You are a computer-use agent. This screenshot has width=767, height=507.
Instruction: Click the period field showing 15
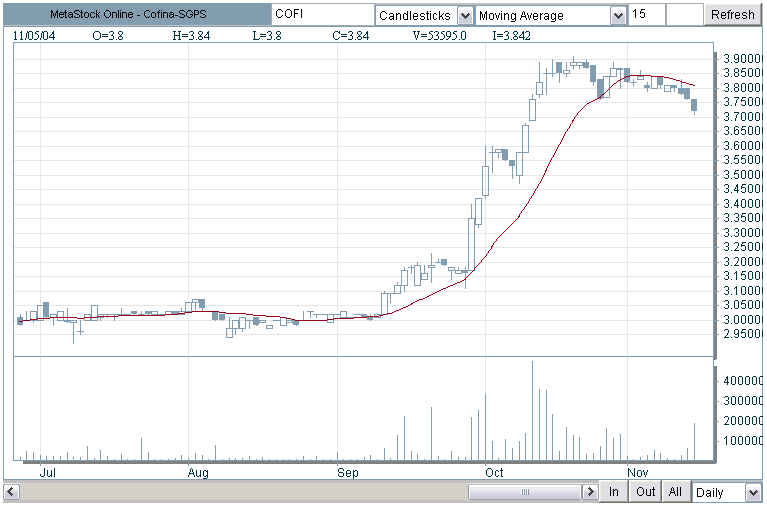pyautogui.click(x=647, y=15)
